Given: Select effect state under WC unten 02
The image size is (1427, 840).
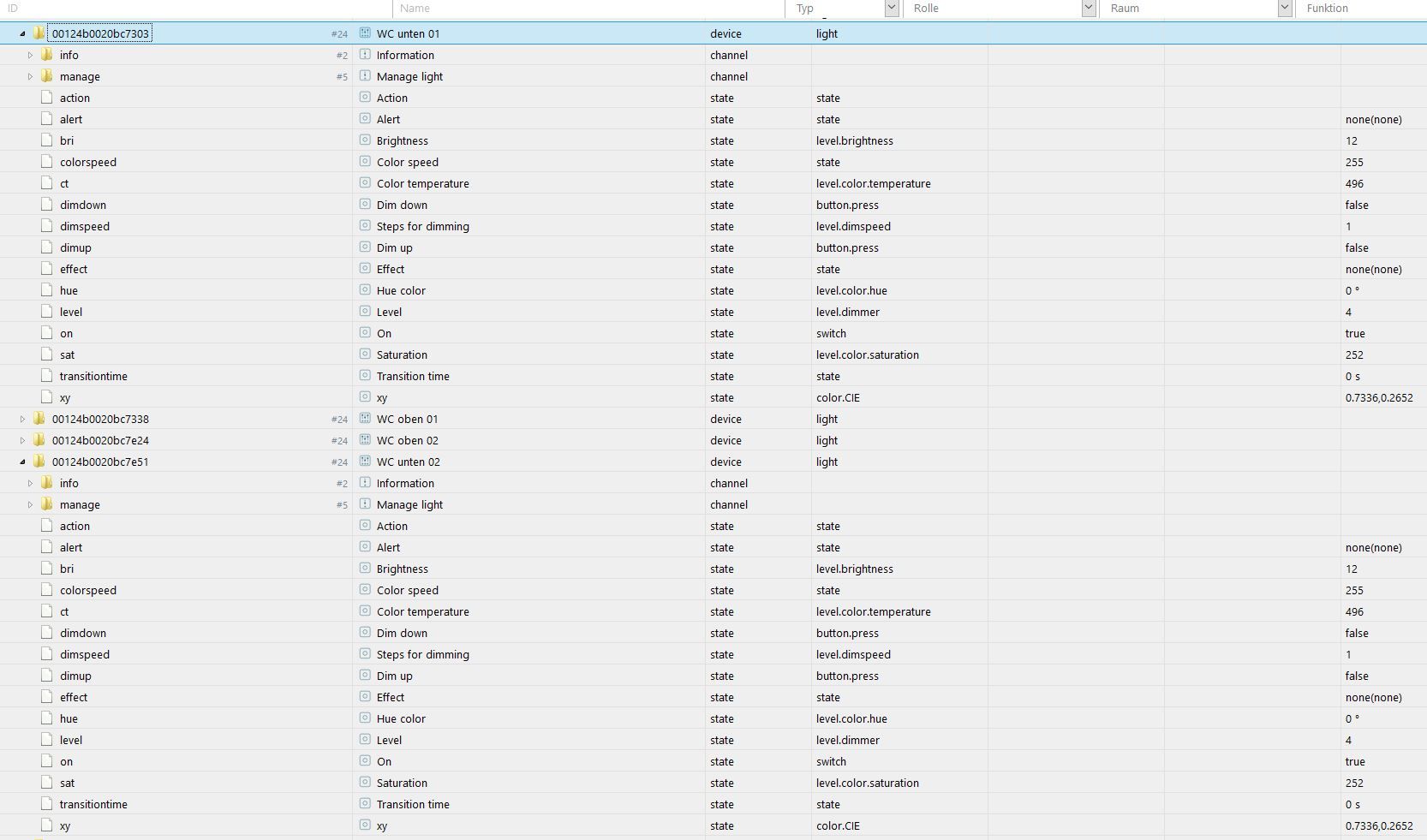Looking at the screenshot, I should (x=713, y=697).
